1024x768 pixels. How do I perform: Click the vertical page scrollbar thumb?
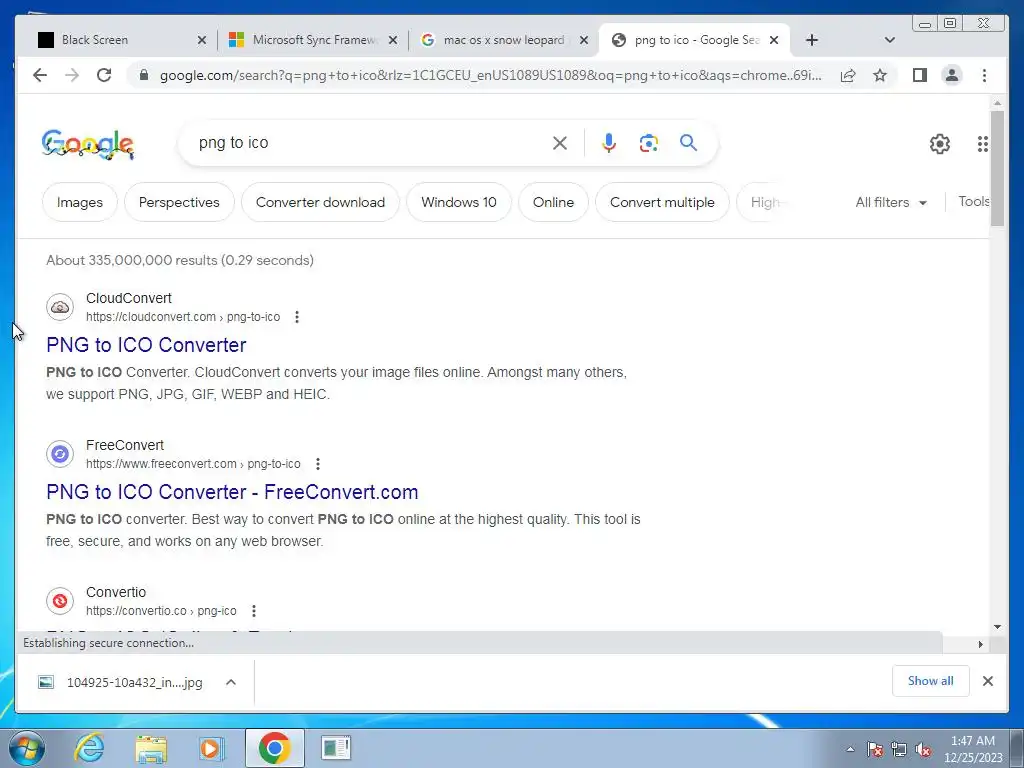(x=997, y=168)
